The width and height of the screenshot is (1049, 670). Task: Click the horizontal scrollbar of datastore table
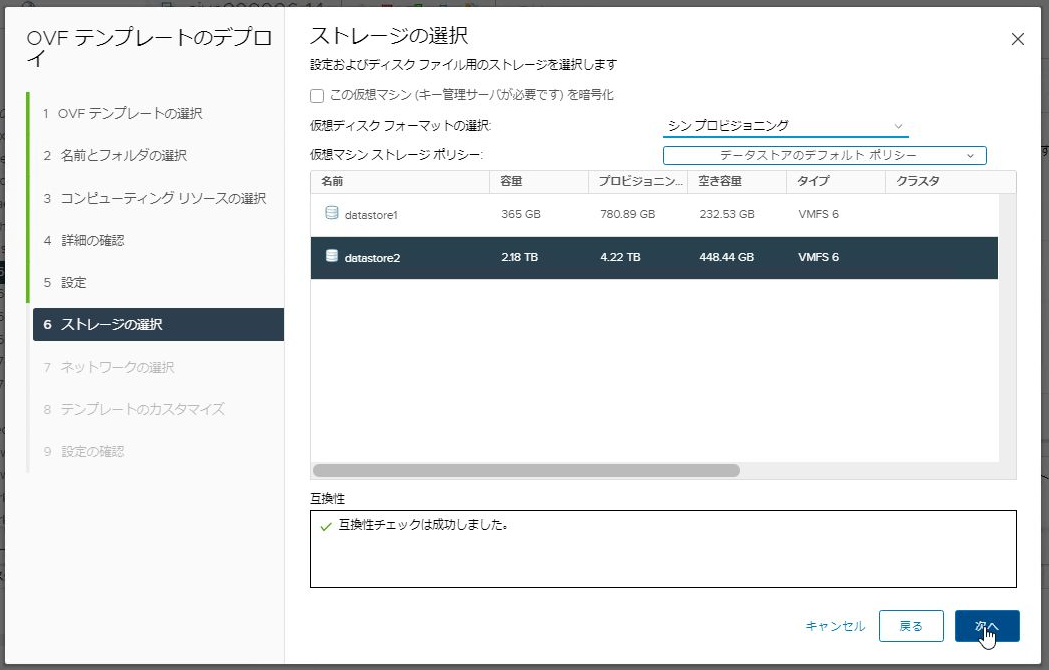click(x=527, y=471)
